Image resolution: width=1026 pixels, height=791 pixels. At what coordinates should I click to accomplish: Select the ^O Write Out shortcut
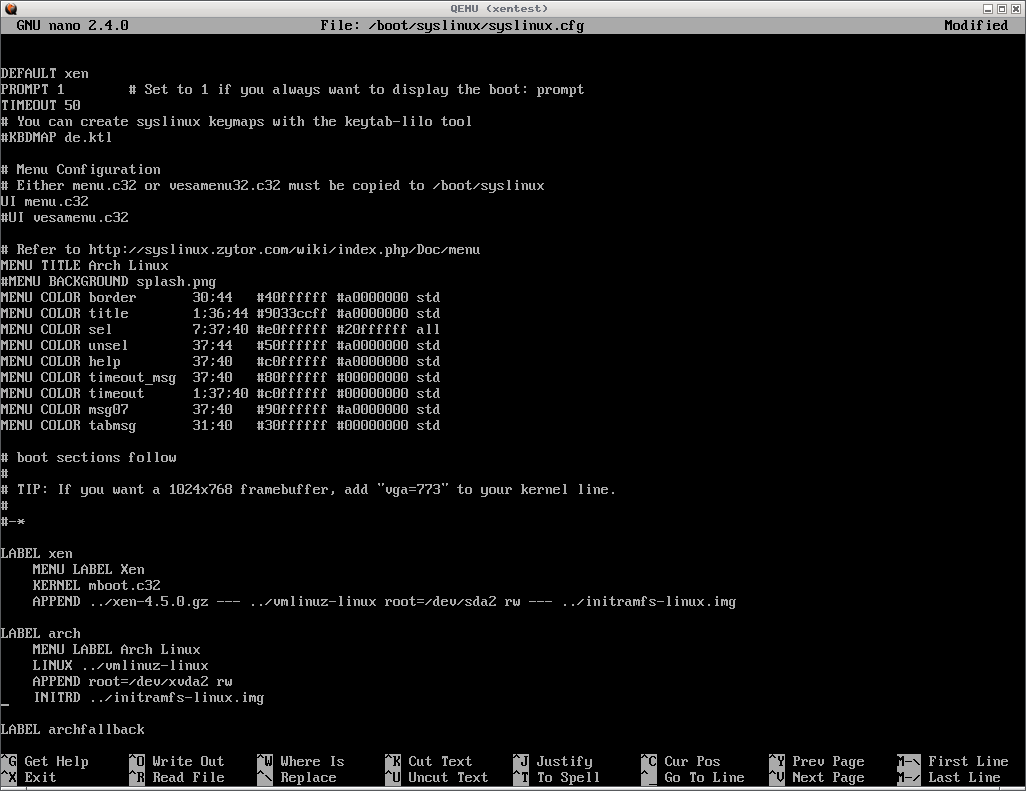point(176,761)
